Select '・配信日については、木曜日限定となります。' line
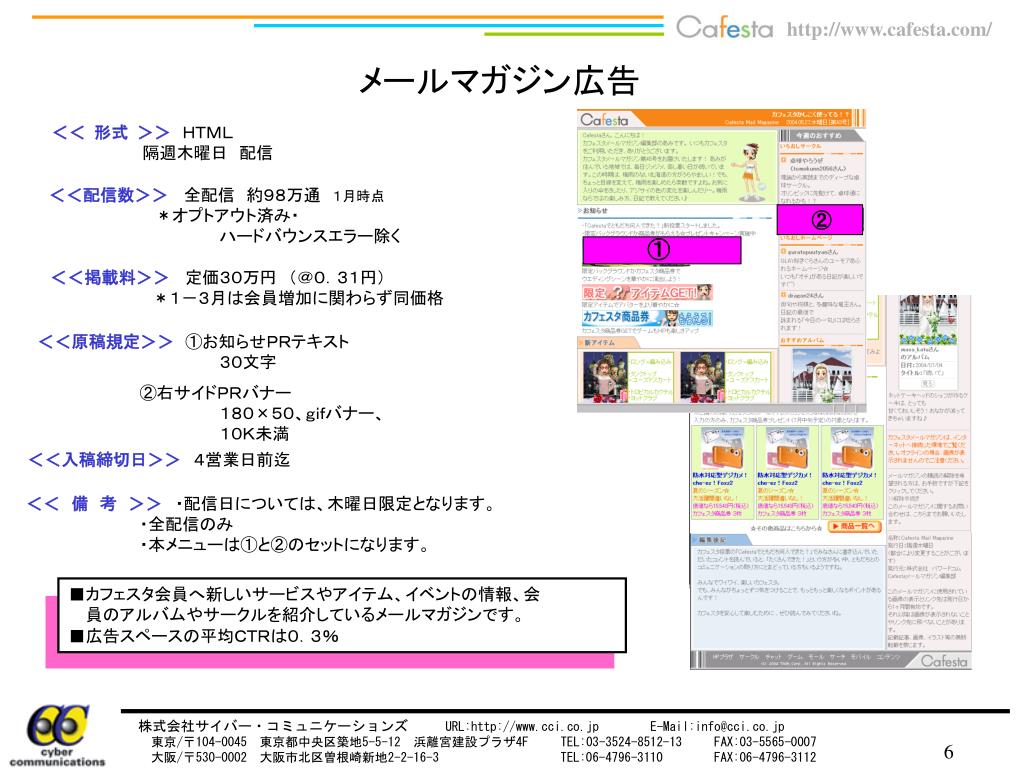Image resolution: width=1024 pixels, height=768 pixels. click(336, 504)
